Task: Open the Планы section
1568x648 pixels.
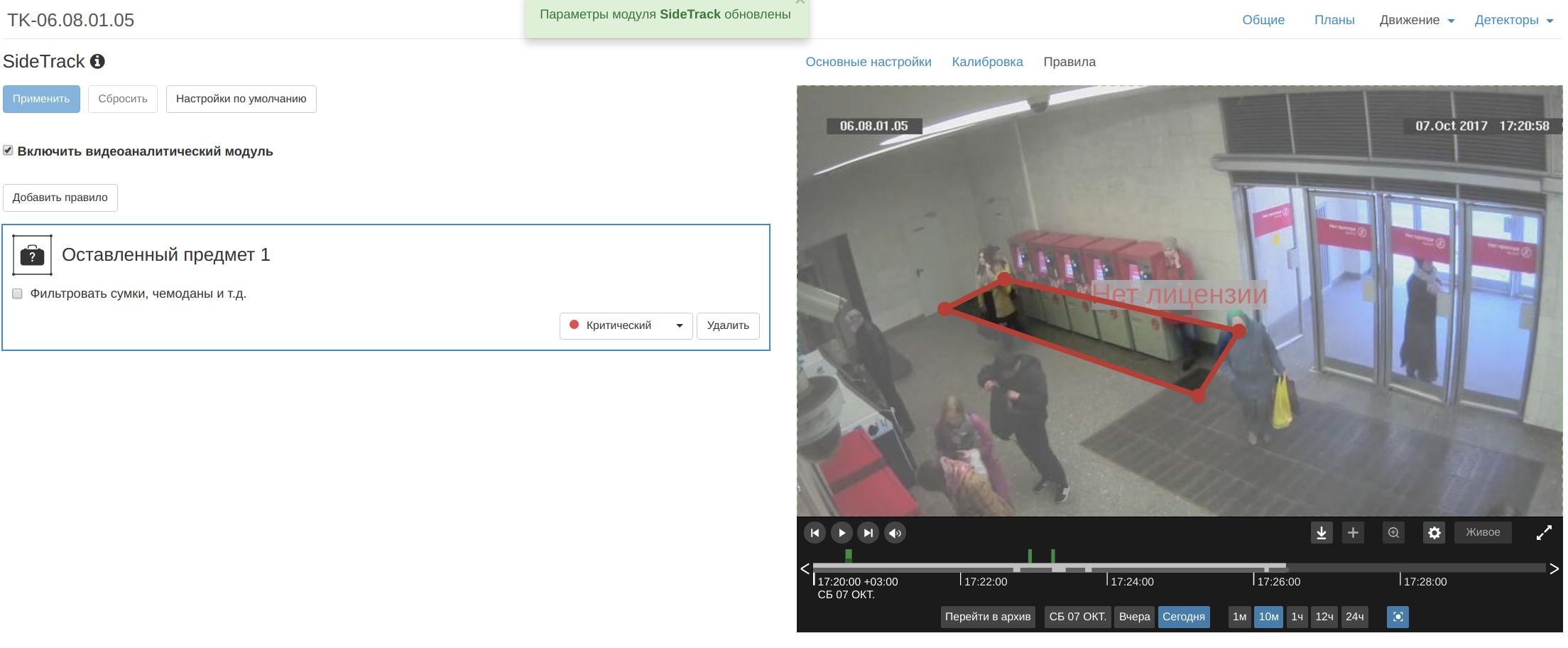Action: coord(1334,20)
